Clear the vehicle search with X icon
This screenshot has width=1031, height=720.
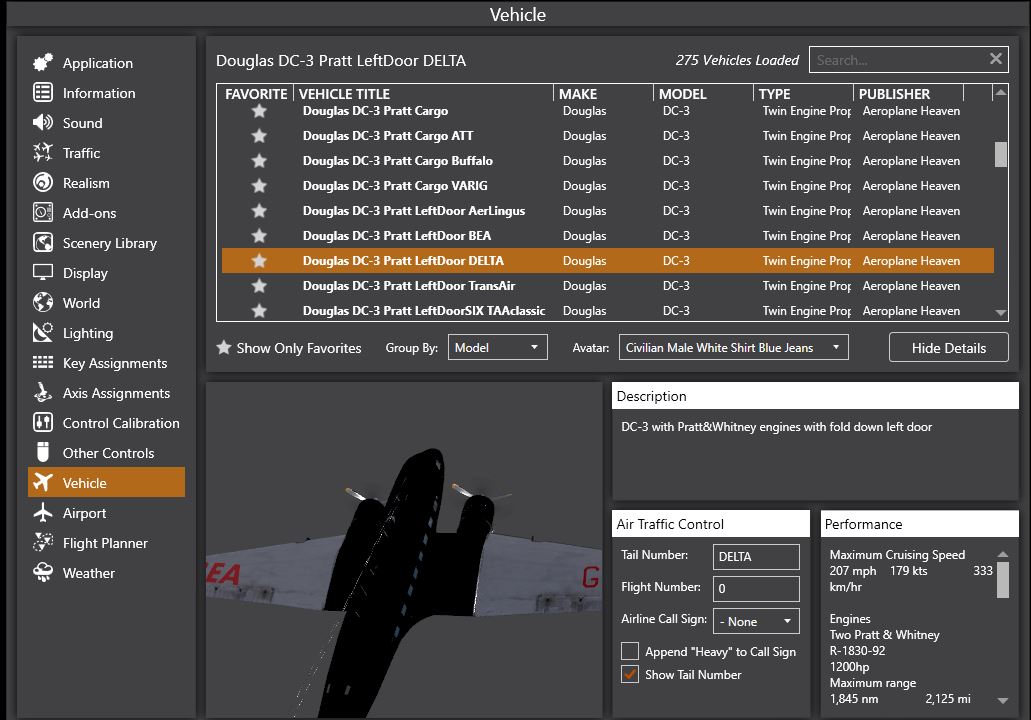[995, 59]
